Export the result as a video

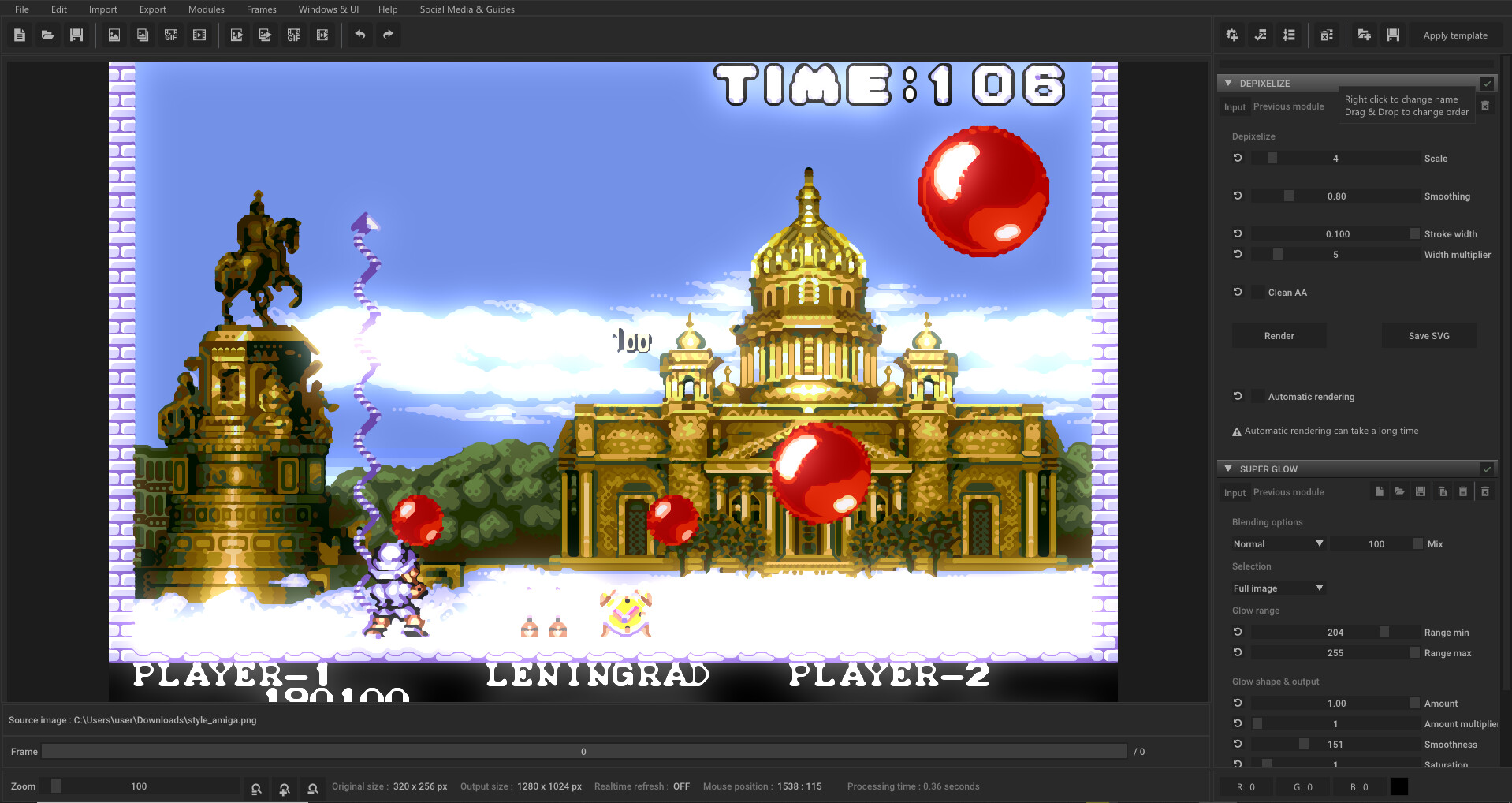coord(322,35)
